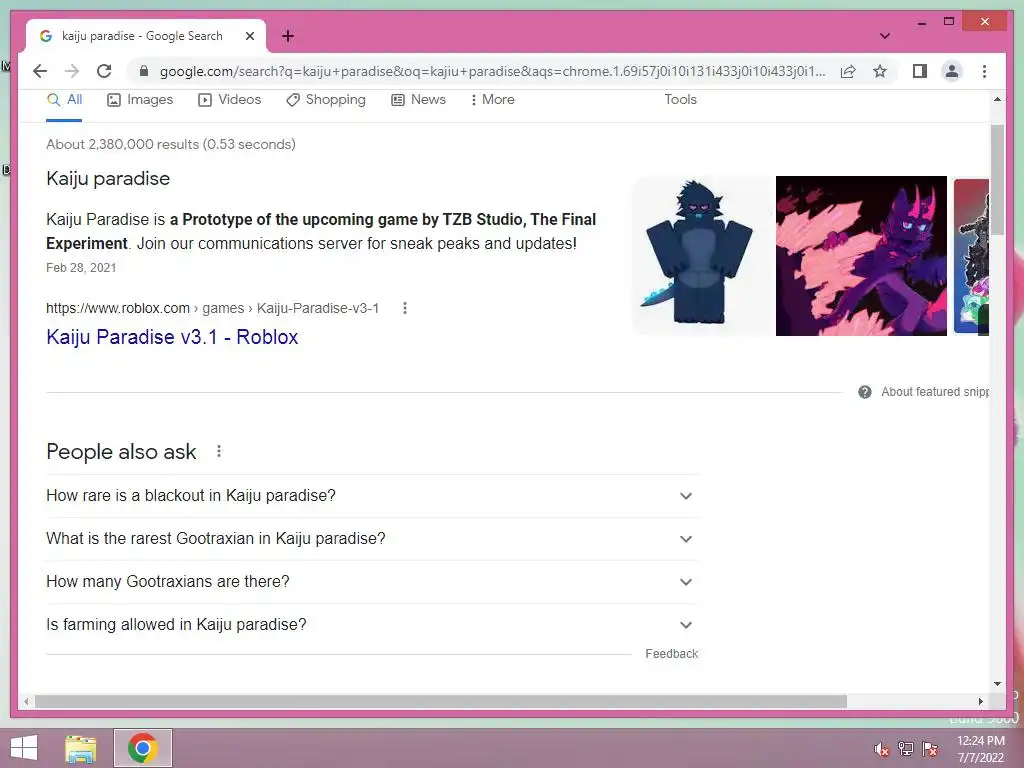Open the side panel icon in the toolbar
The image size is (1024, 768).
click(x=920, y=71)
